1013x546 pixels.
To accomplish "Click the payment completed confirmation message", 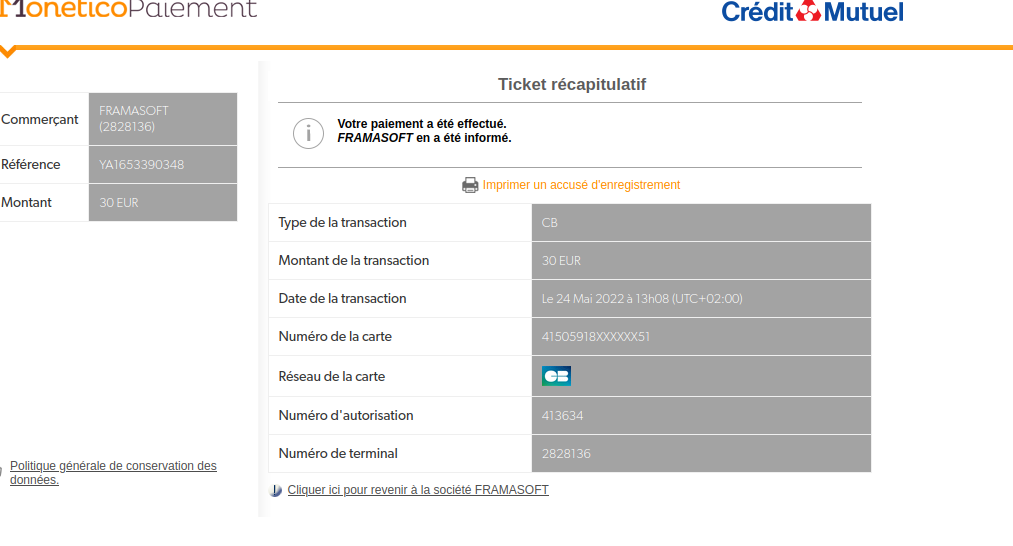I will coord(424,131).
